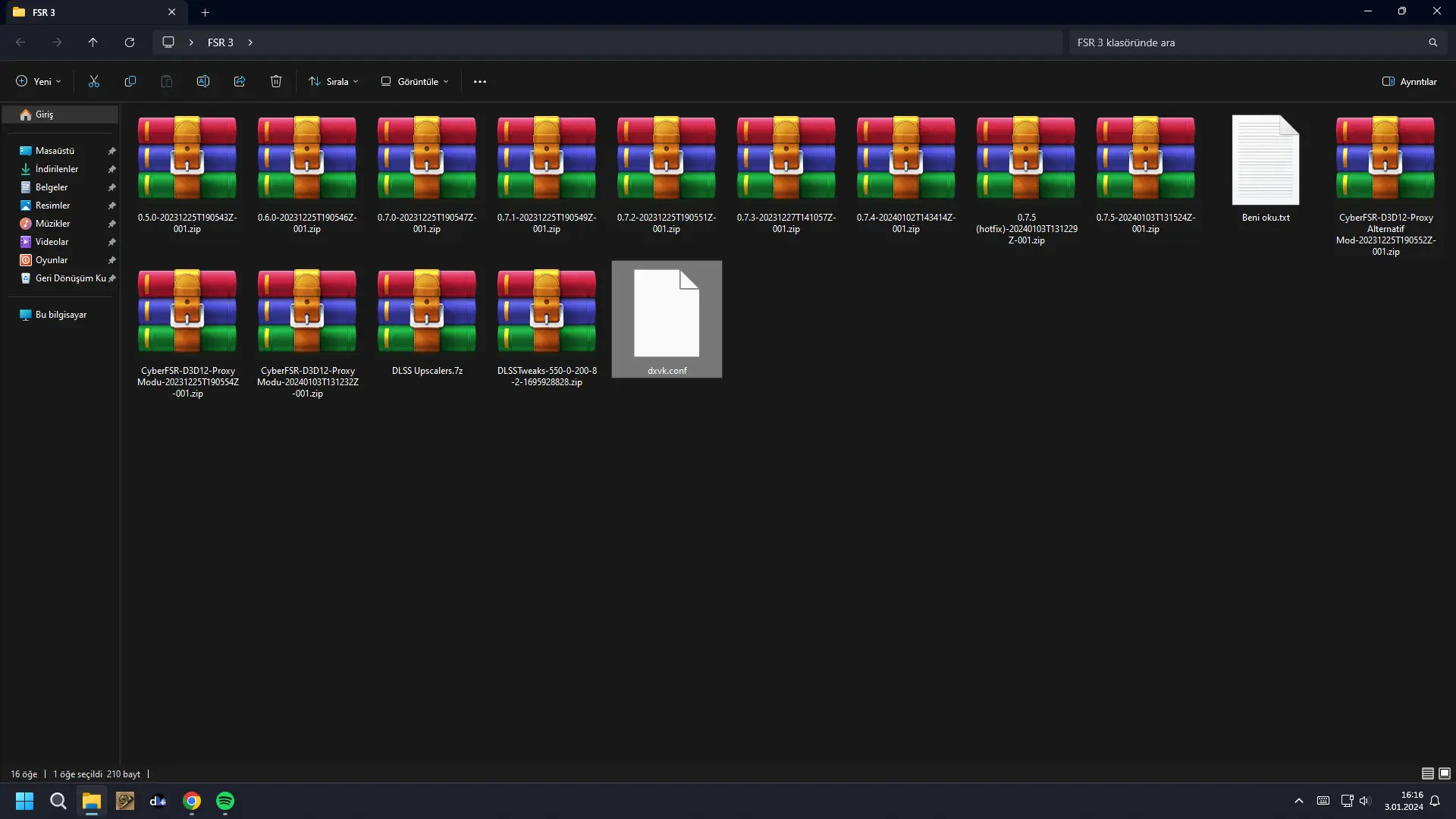Open network display tray icon
The width and height of the screenshot is (1456, 819).
click(1347, 801)
